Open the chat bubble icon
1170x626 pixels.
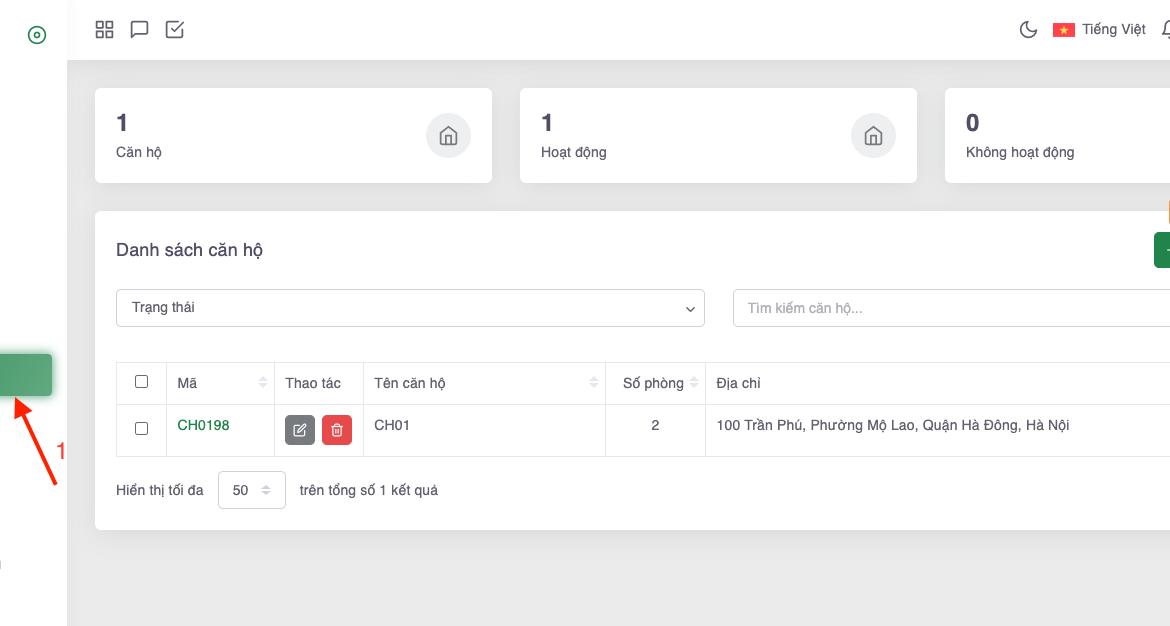click(140, 29)
